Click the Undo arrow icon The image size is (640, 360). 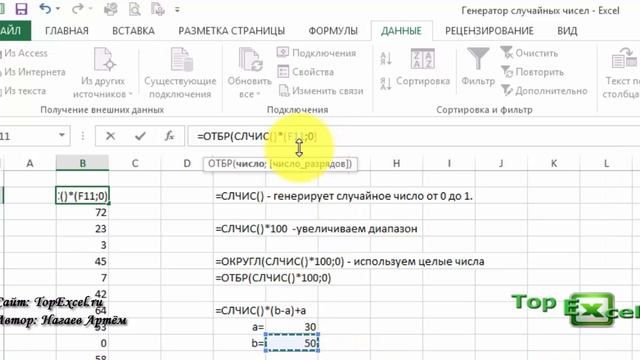coord(45,9)
